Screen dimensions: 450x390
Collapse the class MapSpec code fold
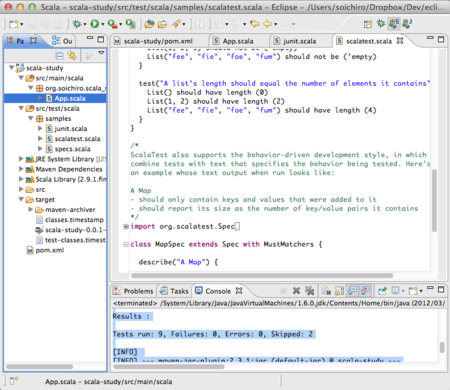coord(126,244)
